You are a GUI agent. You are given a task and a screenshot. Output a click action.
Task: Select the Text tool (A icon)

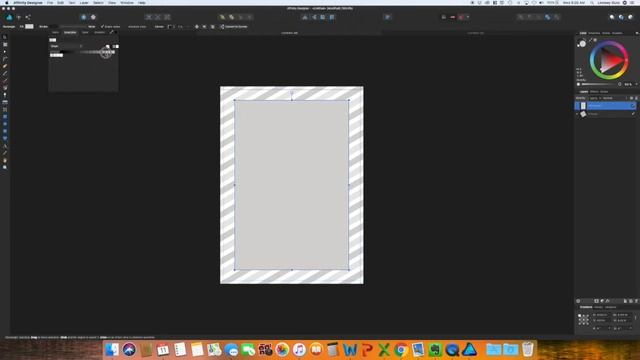[x=5, y=146]
